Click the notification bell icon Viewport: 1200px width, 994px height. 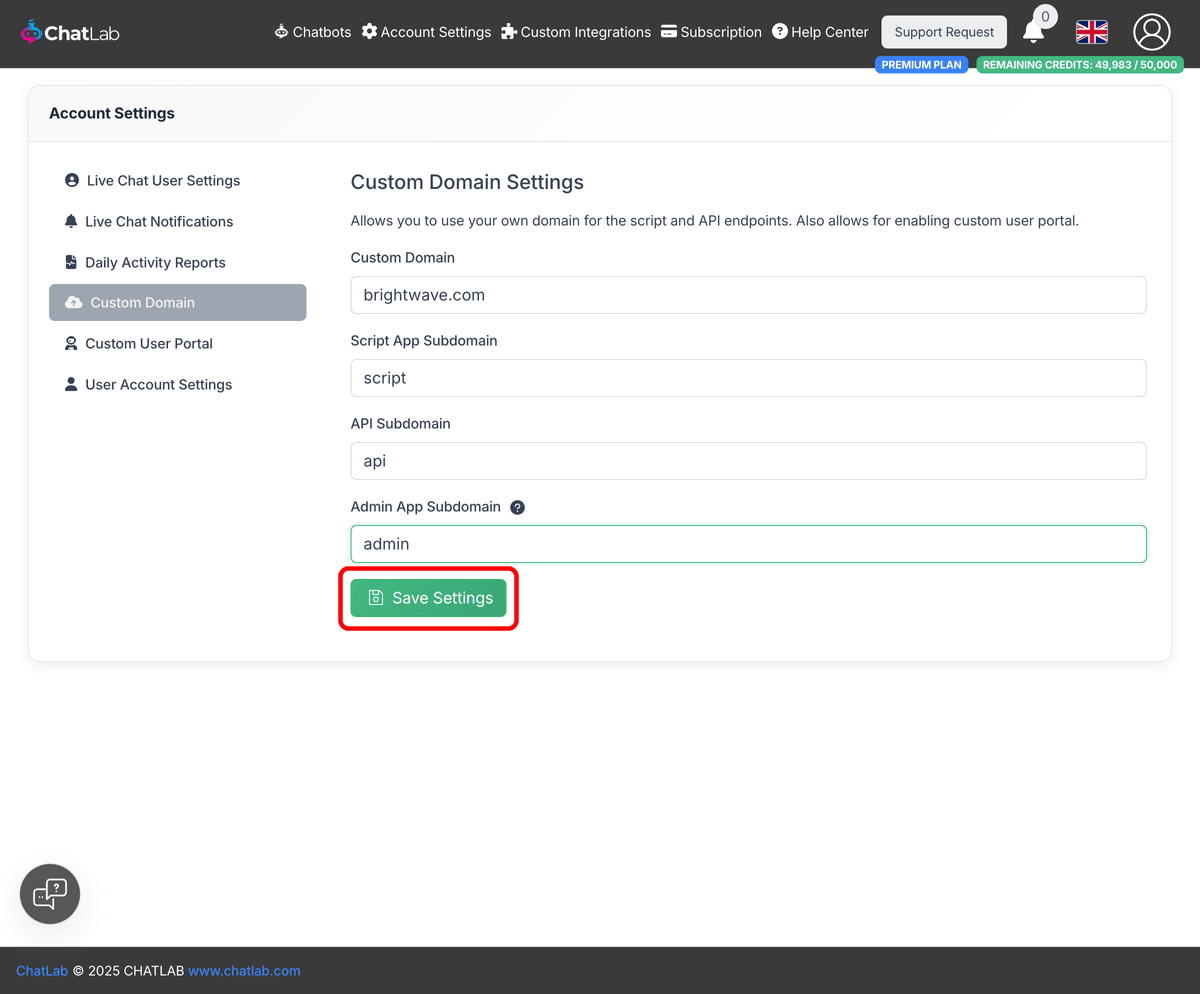[x=1033, y=31]
